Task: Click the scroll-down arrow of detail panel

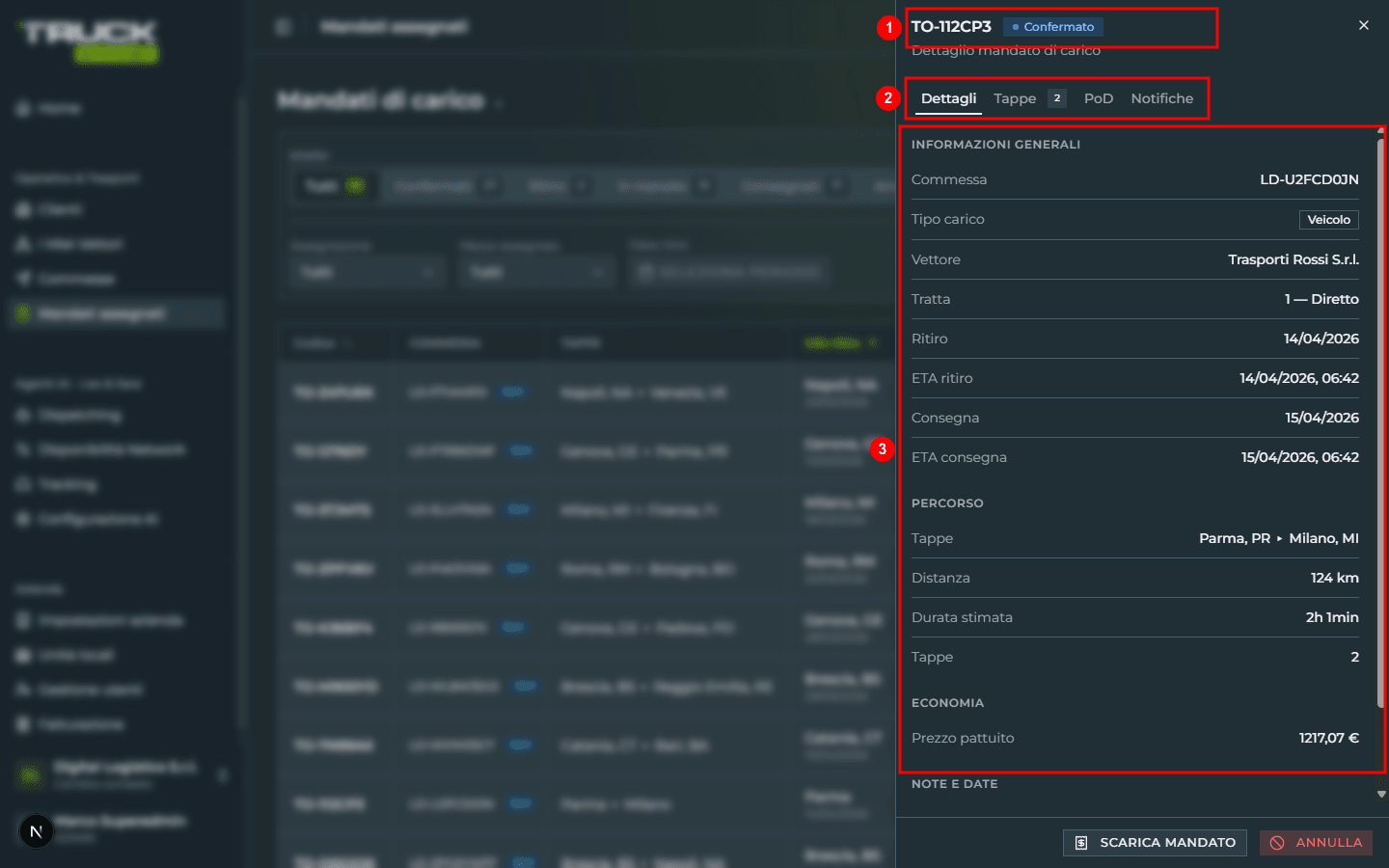Action: tap(1381, 795)
